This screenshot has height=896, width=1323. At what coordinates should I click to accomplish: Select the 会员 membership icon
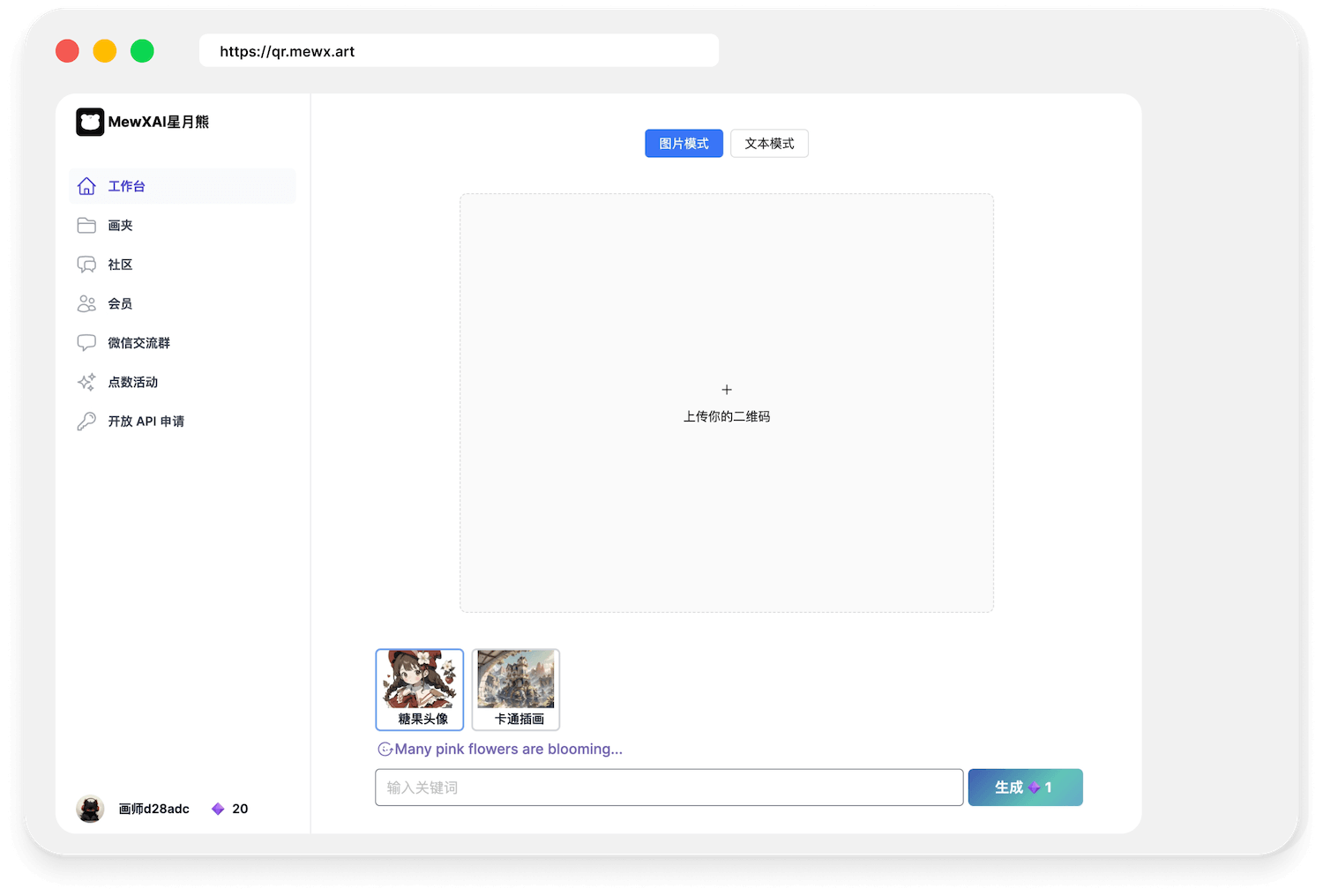click(x=86, y=302)
